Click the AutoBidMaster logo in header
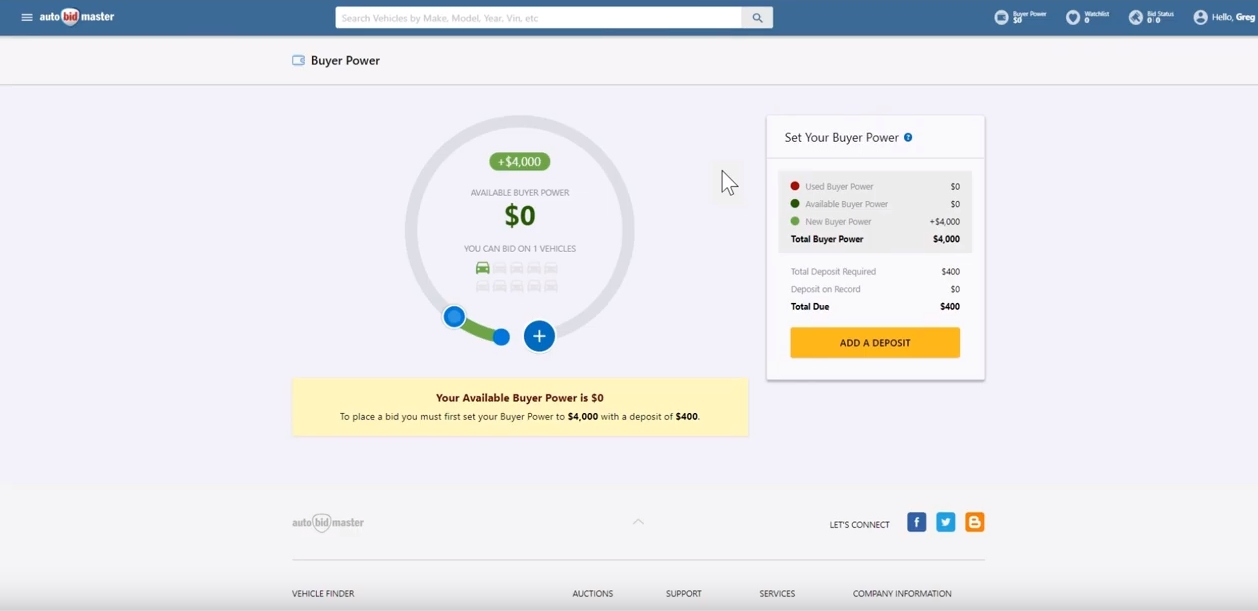 (77, 17)
